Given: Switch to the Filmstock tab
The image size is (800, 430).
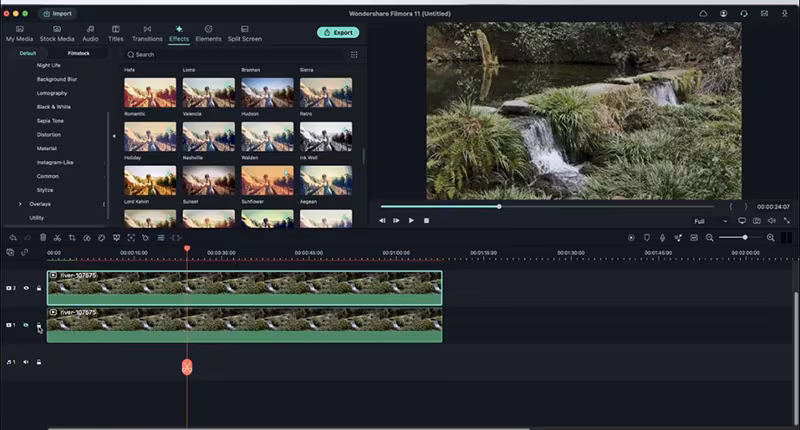Looking at the screenshot, I should click(79, 53).
